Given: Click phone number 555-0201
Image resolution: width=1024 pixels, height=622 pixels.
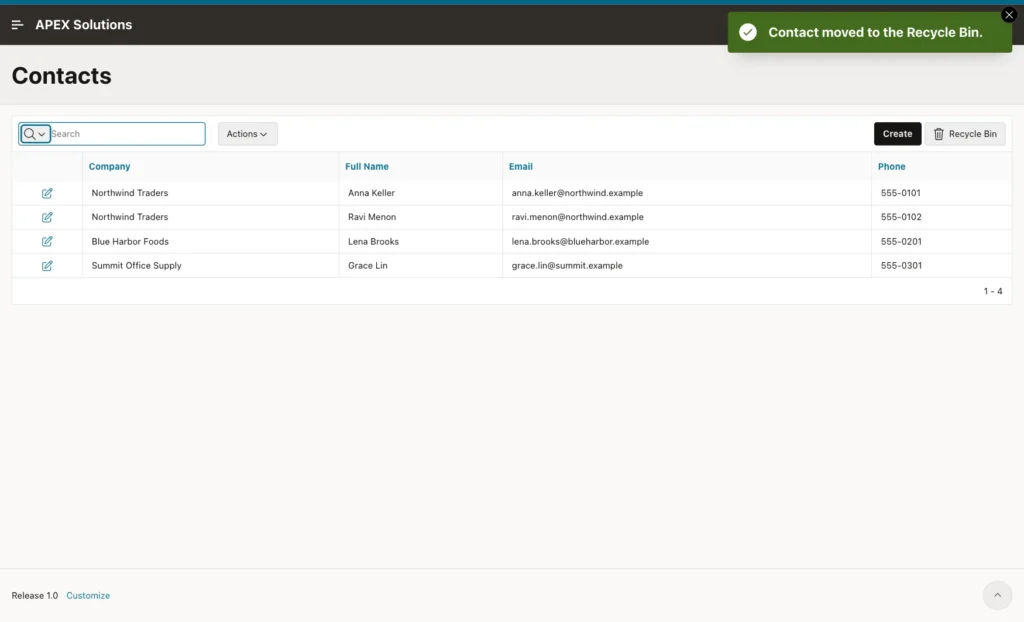Looking at the screenshot, I should point(901,242).
